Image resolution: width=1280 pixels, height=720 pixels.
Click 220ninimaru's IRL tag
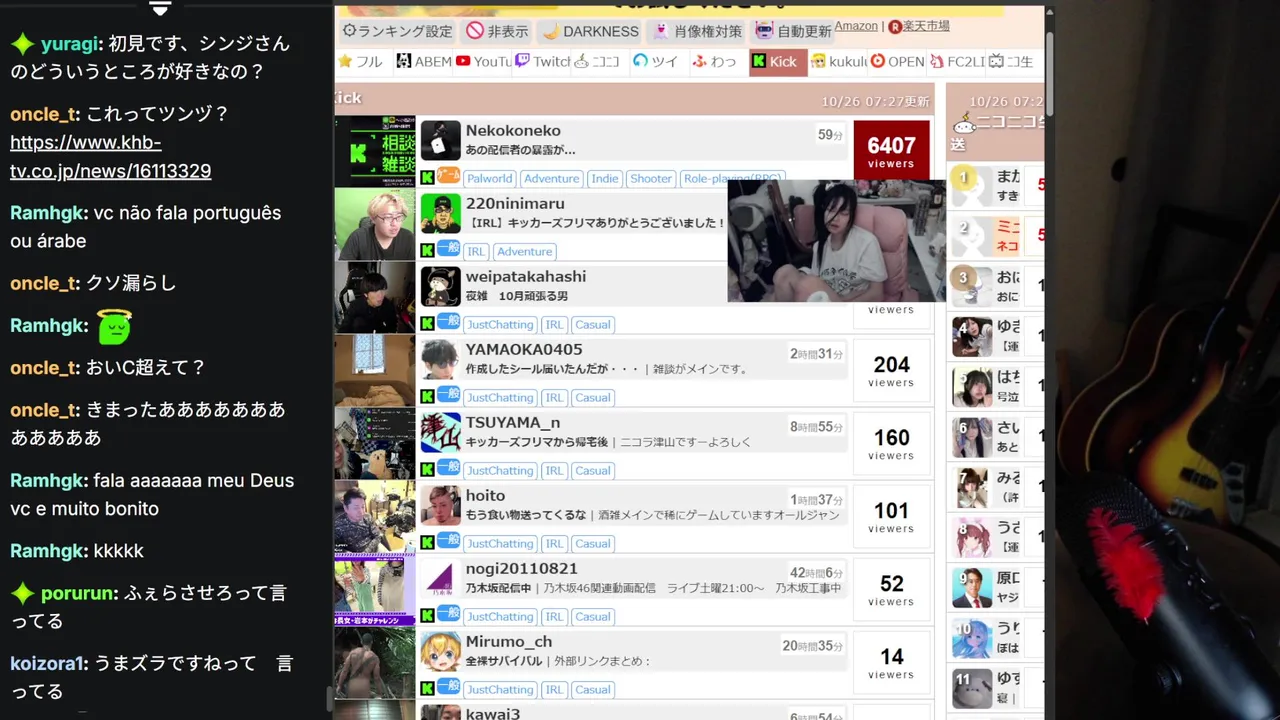tap(476, 252)
